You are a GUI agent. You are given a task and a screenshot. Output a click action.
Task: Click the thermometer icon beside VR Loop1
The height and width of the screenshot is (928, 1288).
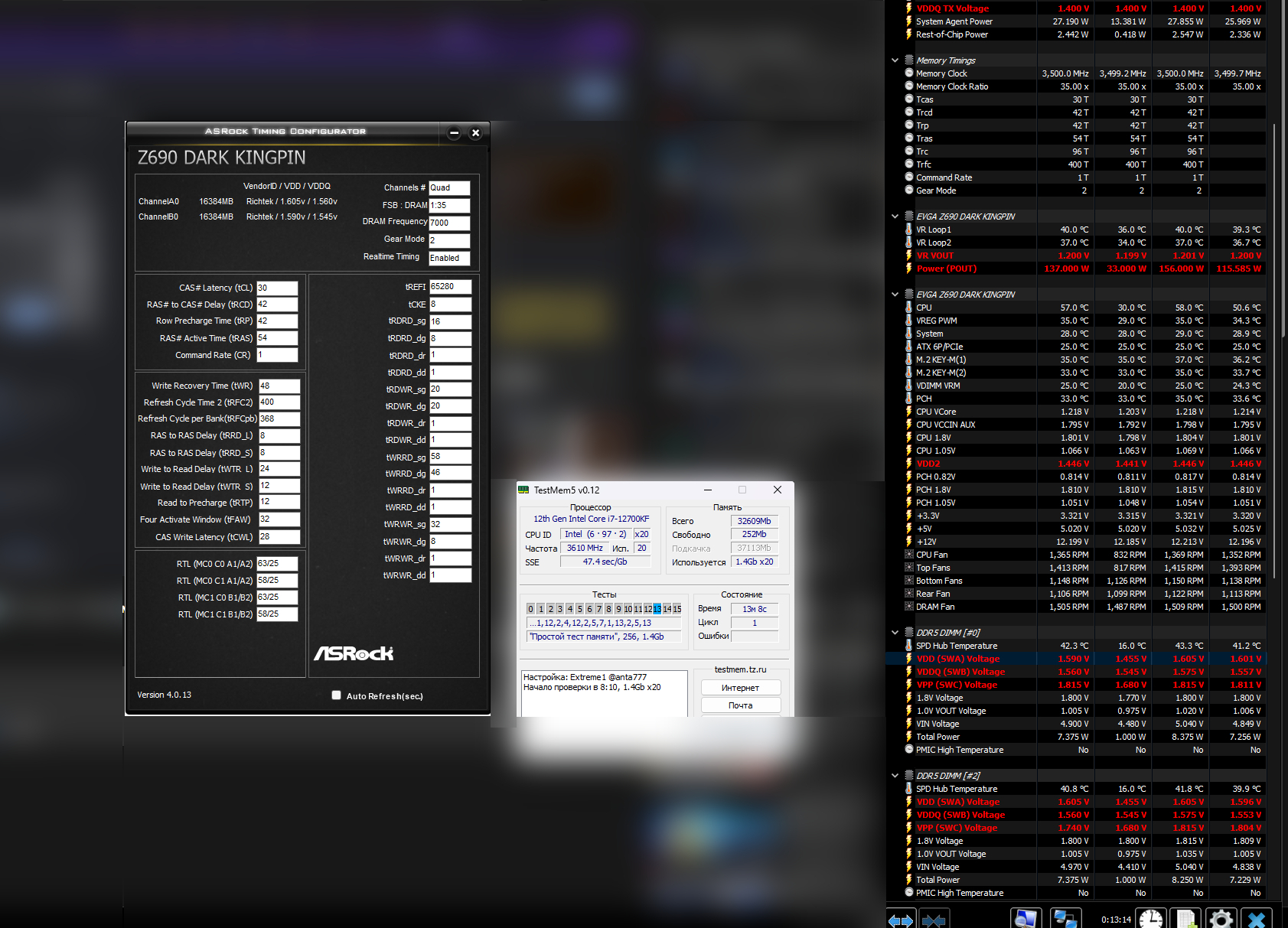(x=909, y=230)
